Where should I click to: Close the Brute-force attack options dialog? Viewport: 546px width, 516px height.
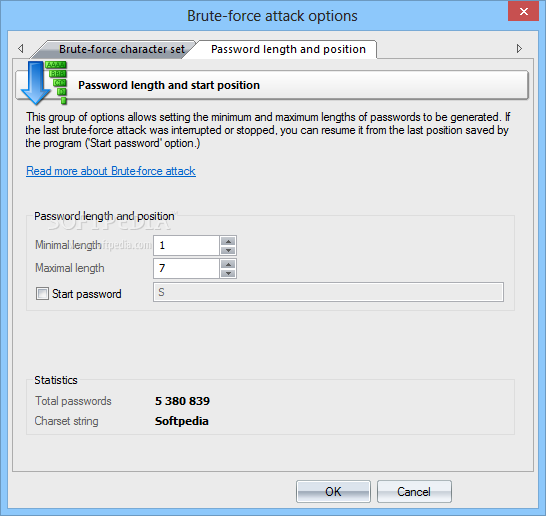[x=523, y=12]
